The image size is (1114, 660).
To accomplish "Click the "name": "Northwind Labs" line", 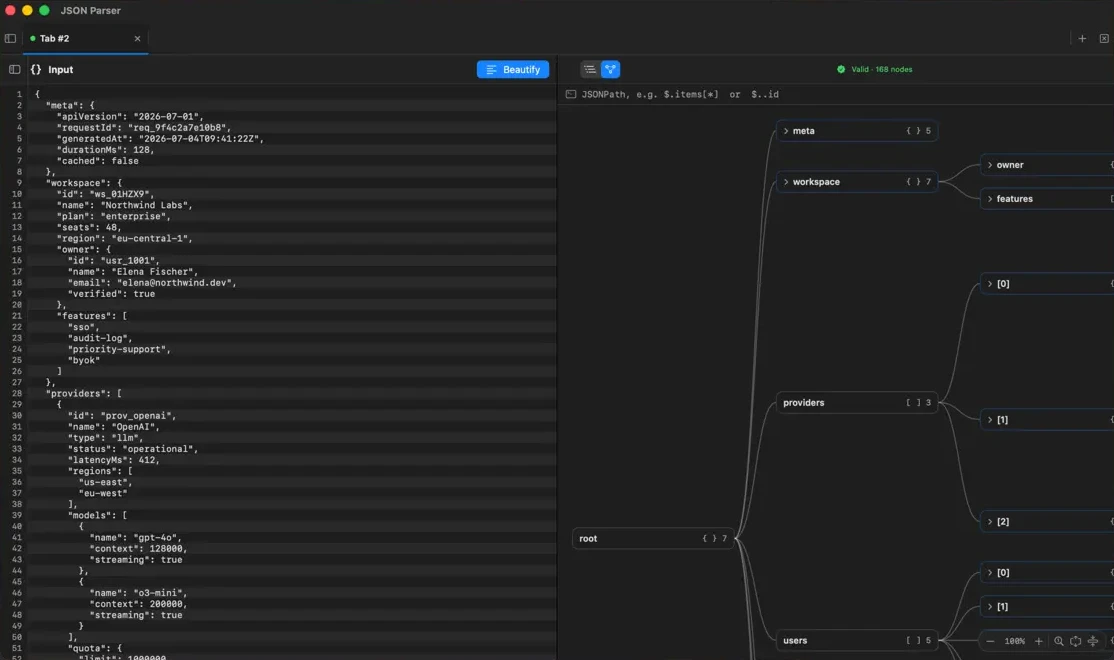I will point(125,205).
